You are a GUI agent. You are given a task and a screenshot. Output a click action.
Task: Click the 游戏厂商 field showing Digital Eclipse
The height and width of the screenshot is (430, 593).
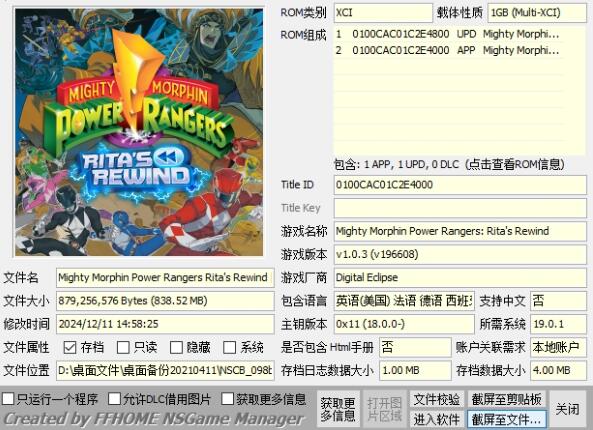(460, 278)
